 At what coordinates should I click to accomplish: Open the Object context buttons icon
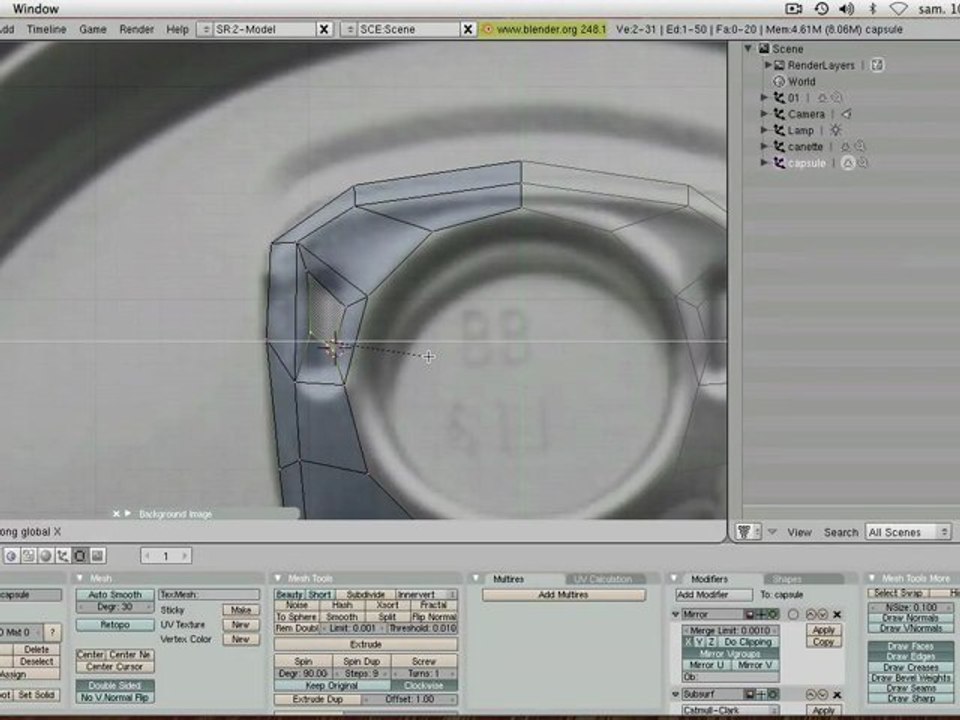click(62, 556)
